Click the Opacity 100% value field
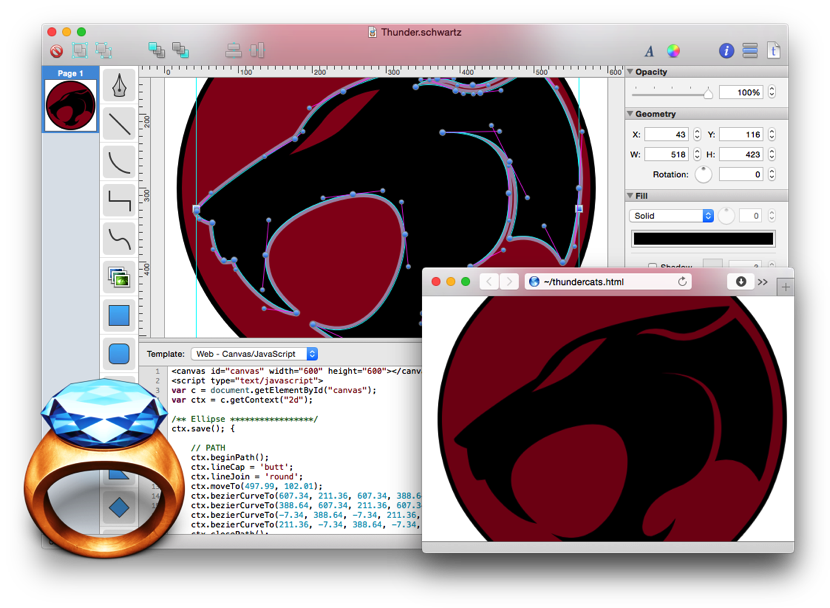This screenshot has height=608, width=830. [x=741, y=93]
